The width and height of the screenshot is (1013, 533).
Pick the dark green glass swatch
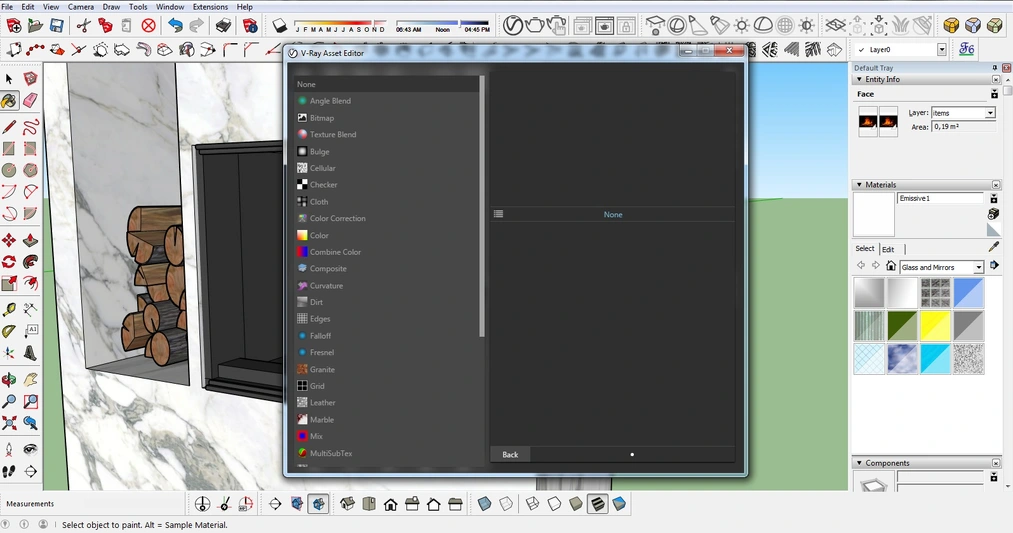pyautogui.click(x=902, y=326)
